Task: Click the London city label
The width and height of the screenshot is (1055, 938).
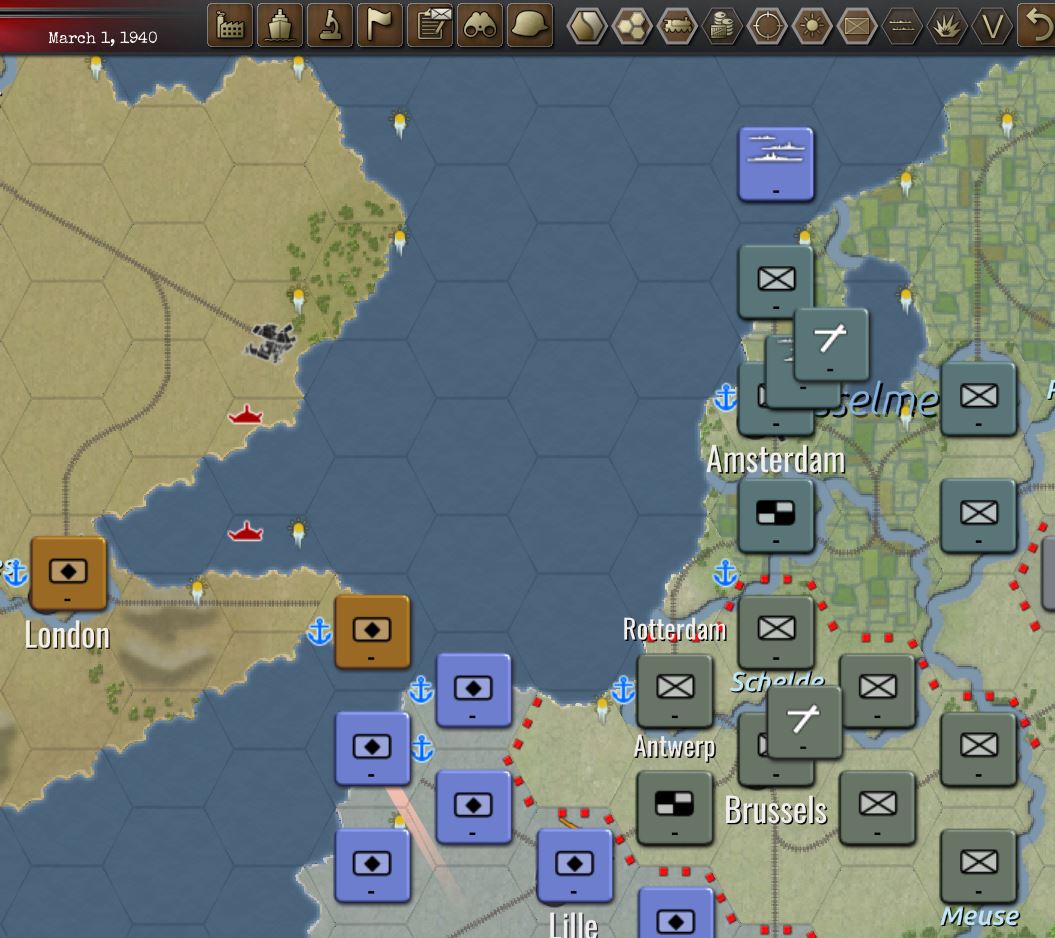Action: pos(67,636)
